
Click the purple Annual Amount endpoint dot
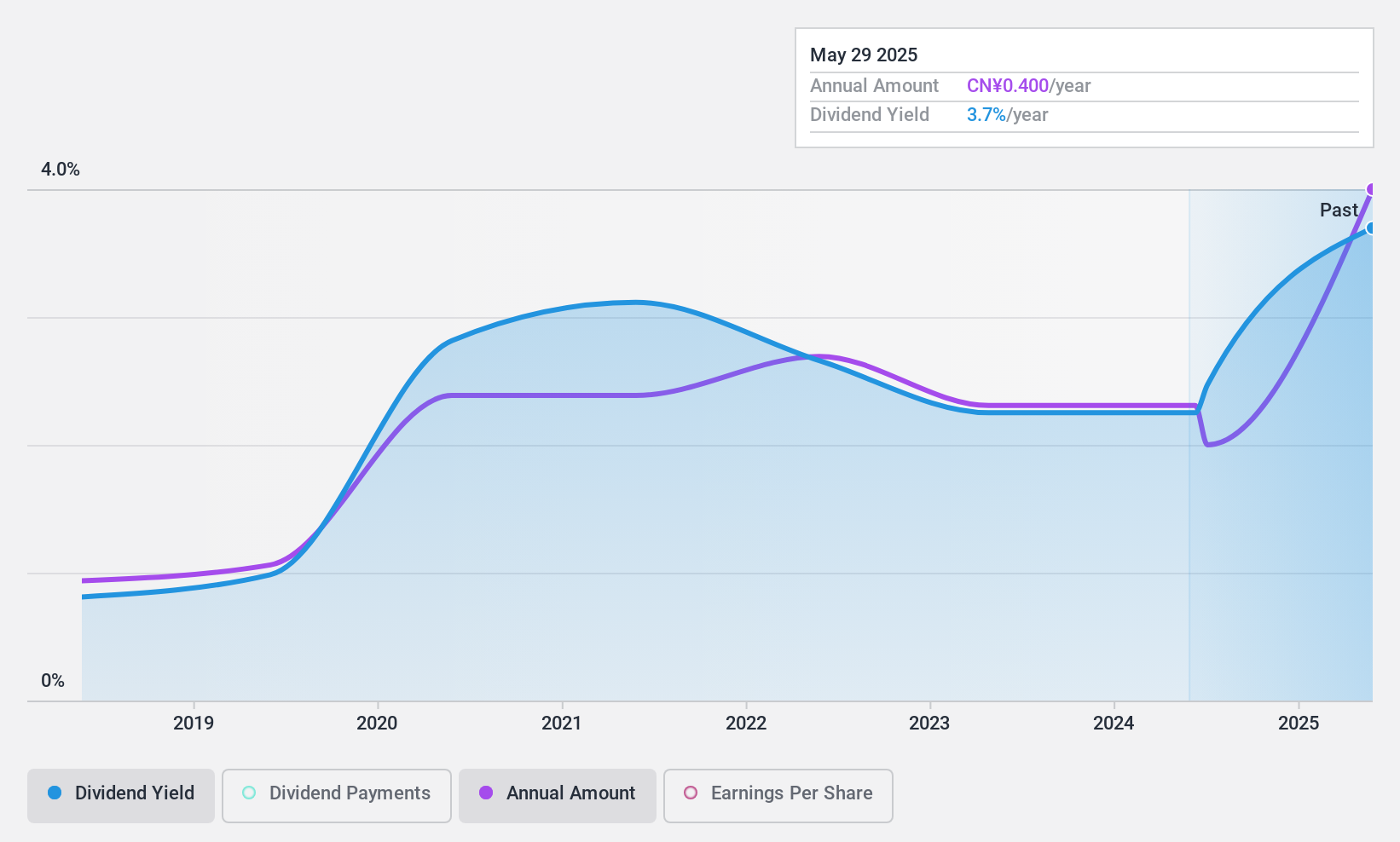[1371, 189]
